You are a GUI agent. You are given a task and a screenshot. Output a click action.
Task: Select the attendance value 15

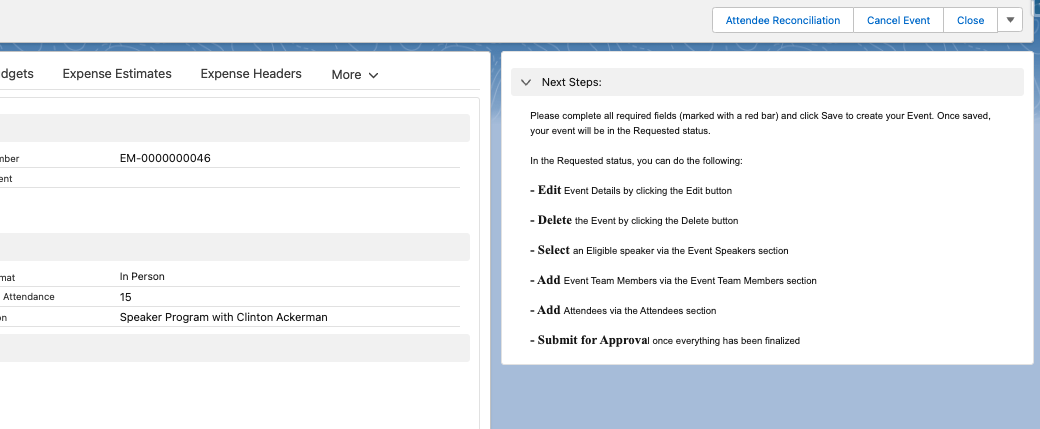[x=126, y=297]
